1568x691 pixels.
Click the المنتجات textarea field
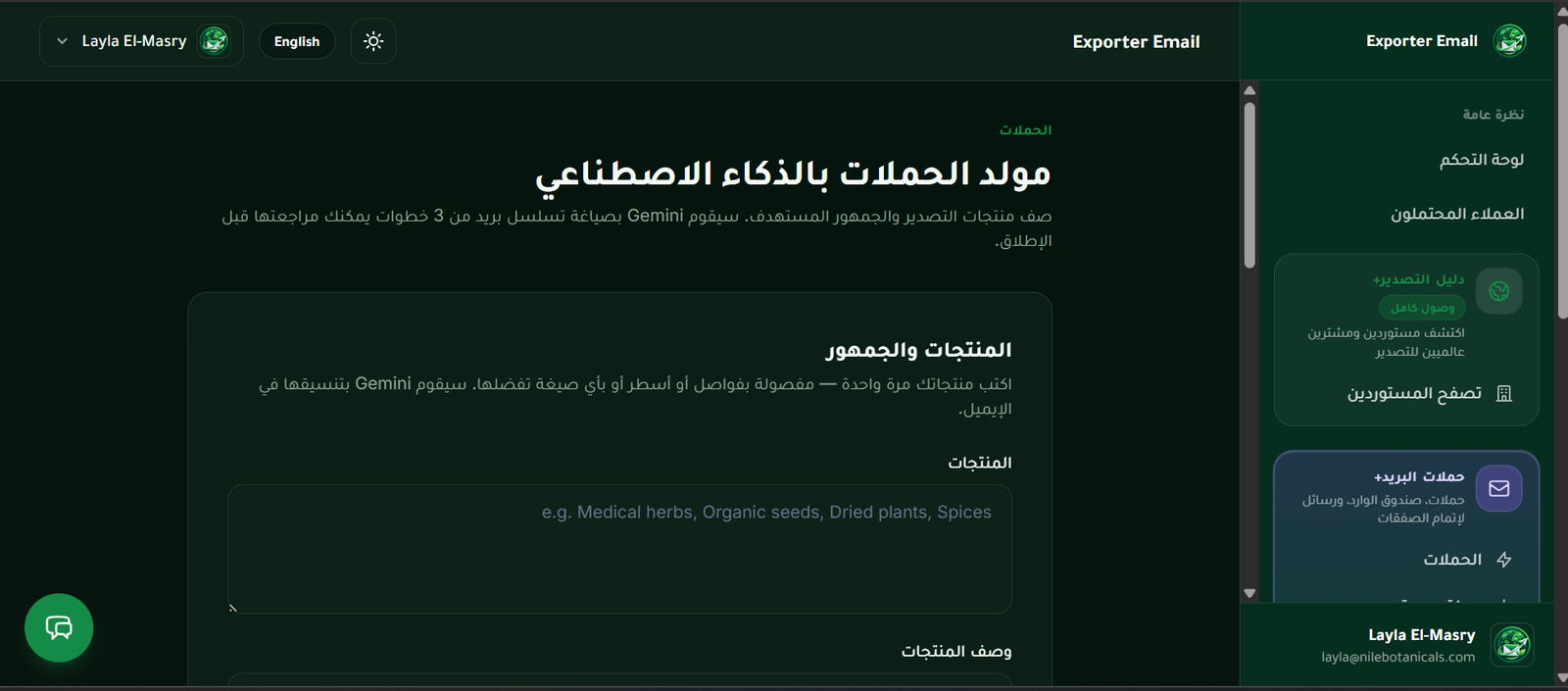(619, 549)
